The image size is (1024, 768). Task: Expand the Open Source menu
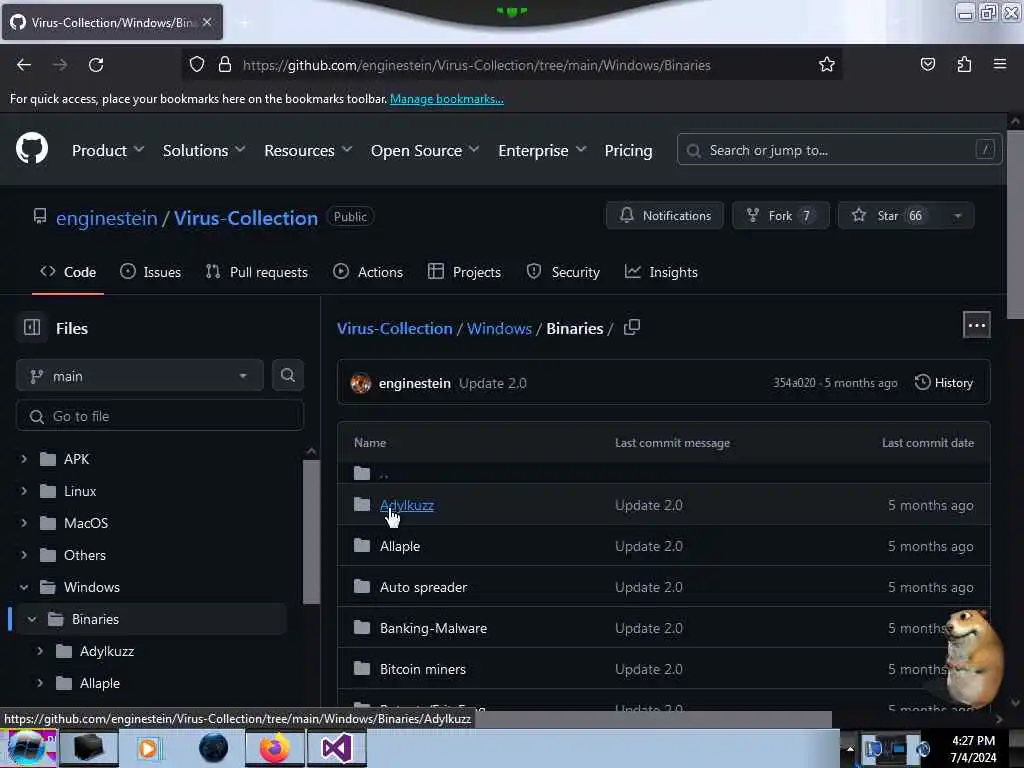pos(425,150)
